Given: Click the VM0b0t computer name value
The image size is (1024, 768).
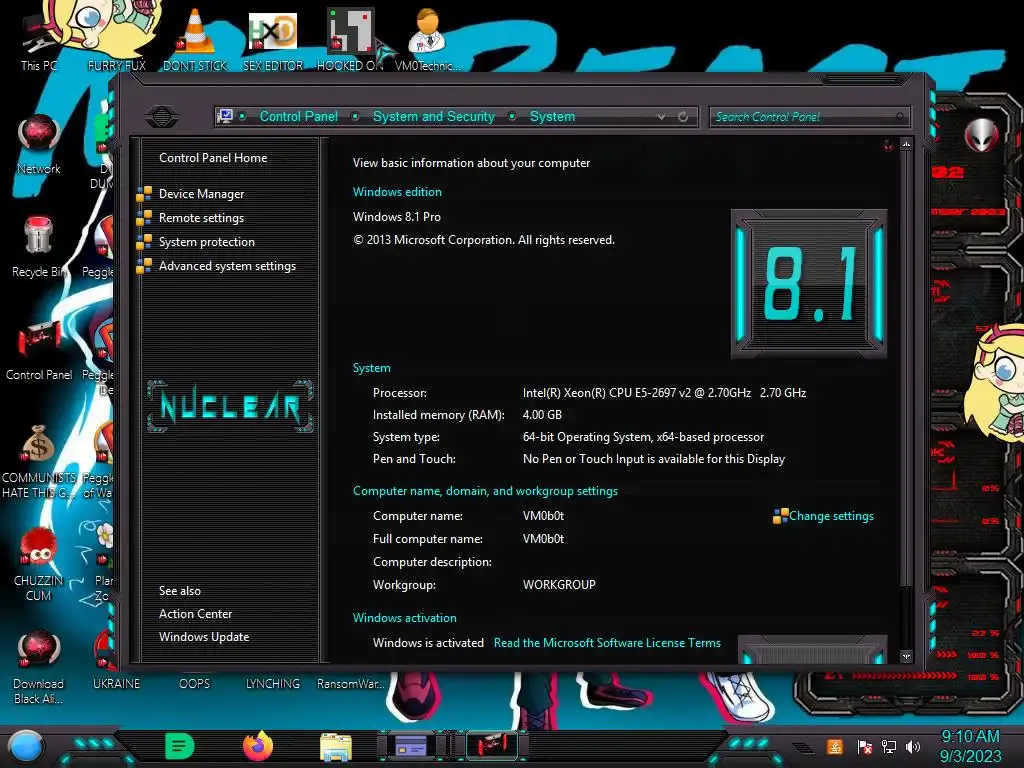Looking at the screenshot, I should coord(543,516).
